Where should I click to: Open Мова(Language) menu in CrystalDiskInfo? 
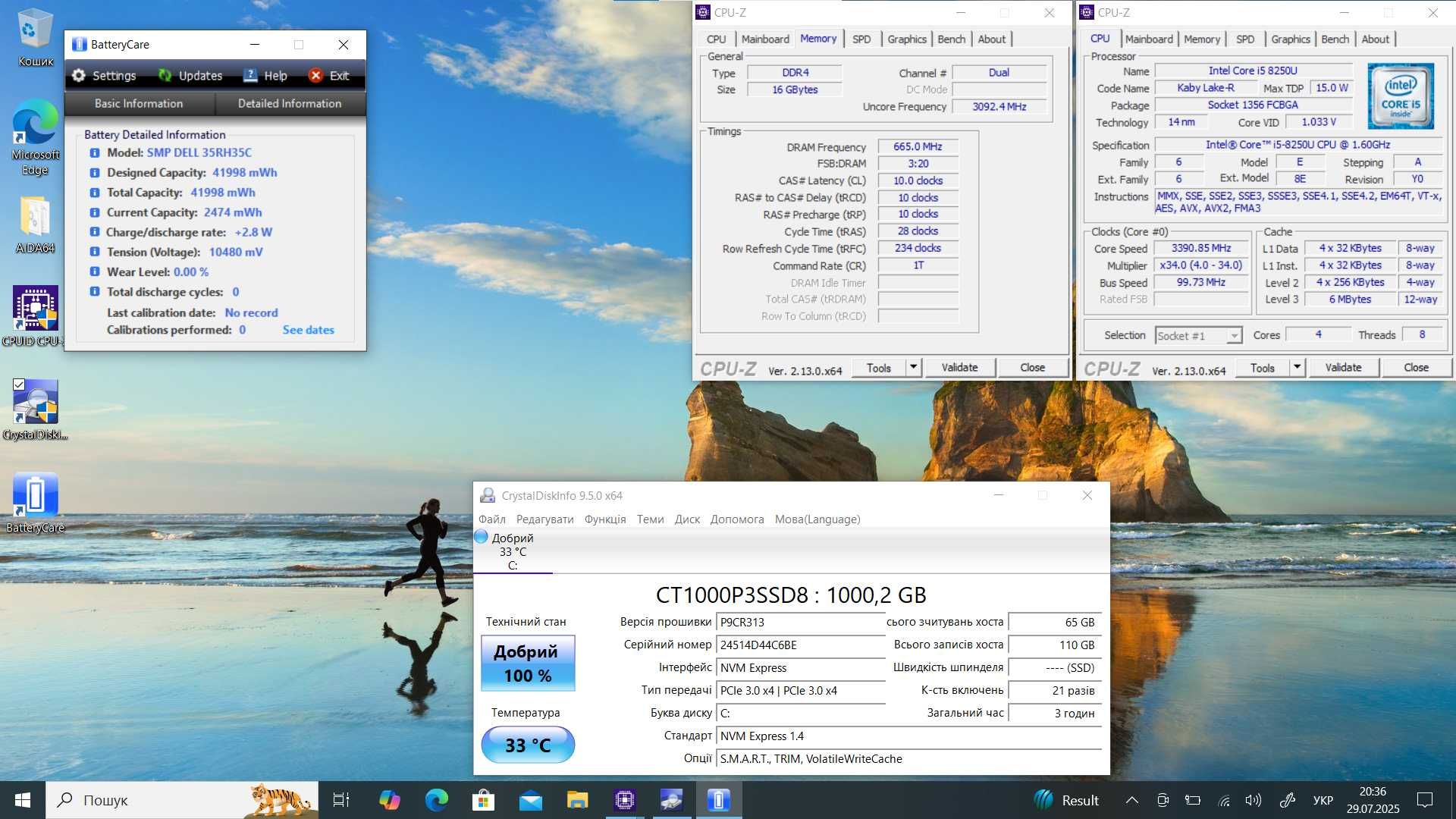(817, 519)
